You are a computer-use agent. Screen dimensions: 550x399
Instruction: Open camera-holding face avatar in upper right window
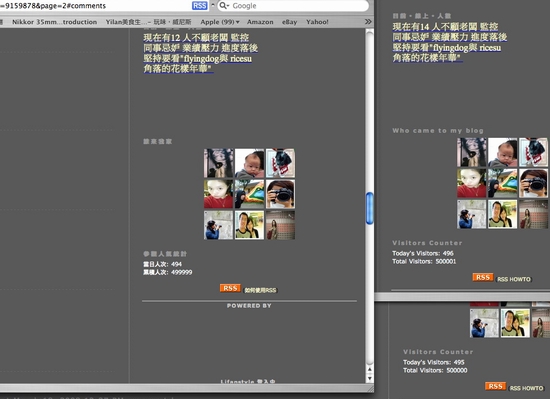pos(533,183)
